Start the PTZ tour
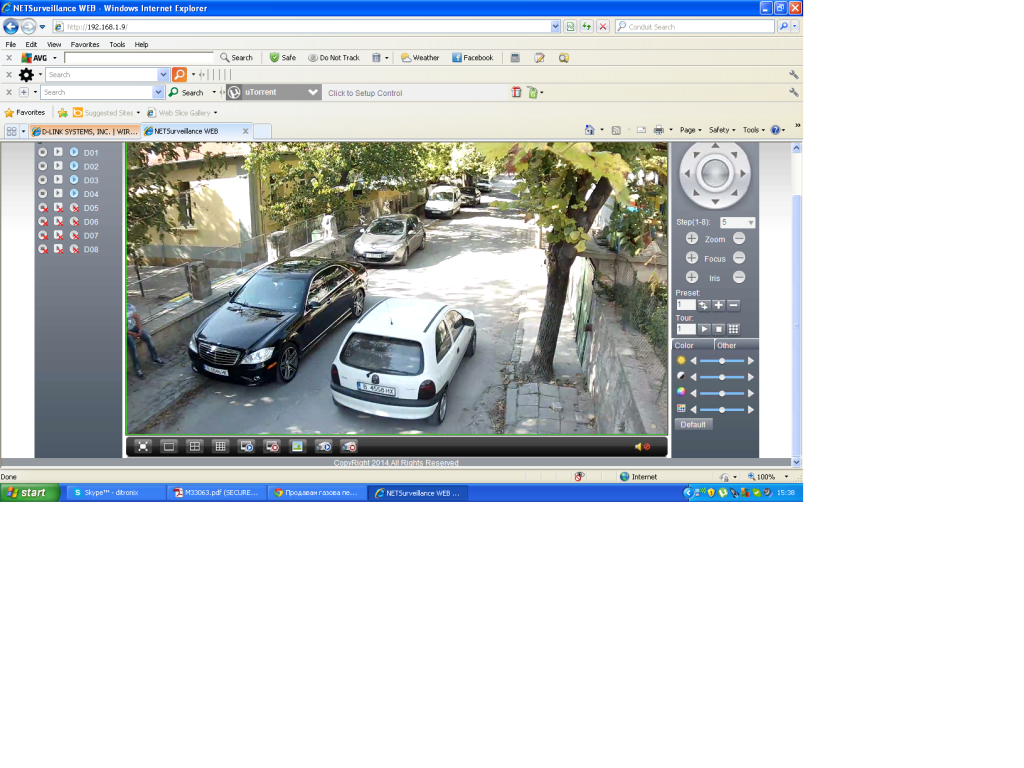Screen dimensions: 1024x768 coord(703,329)
